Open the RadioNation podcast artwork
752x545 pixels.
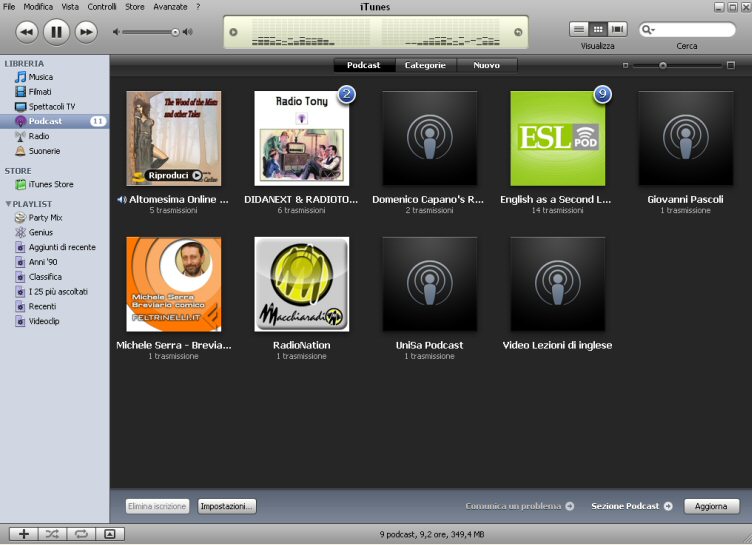coord(302,284)
